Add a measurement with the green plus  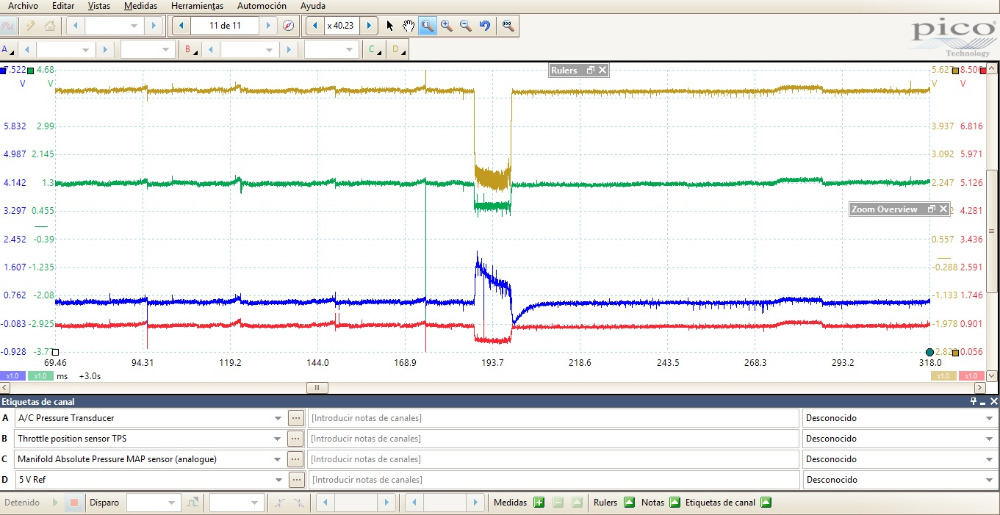click(x=538, y=502)
